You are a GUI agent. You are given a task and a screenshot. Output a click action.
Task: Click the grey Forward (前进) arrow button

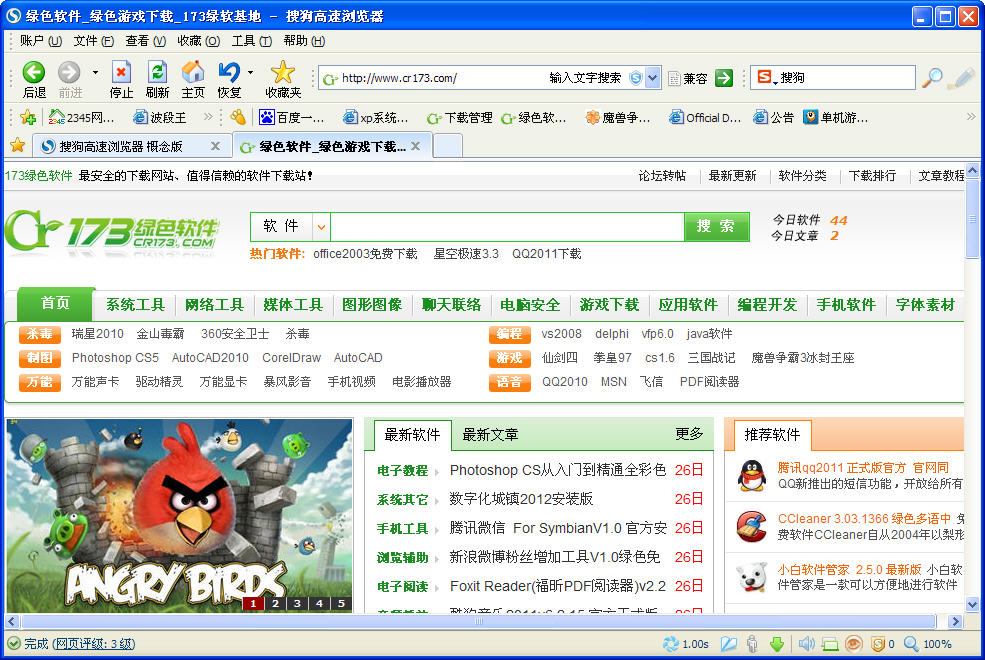click(x=70, y=72)
